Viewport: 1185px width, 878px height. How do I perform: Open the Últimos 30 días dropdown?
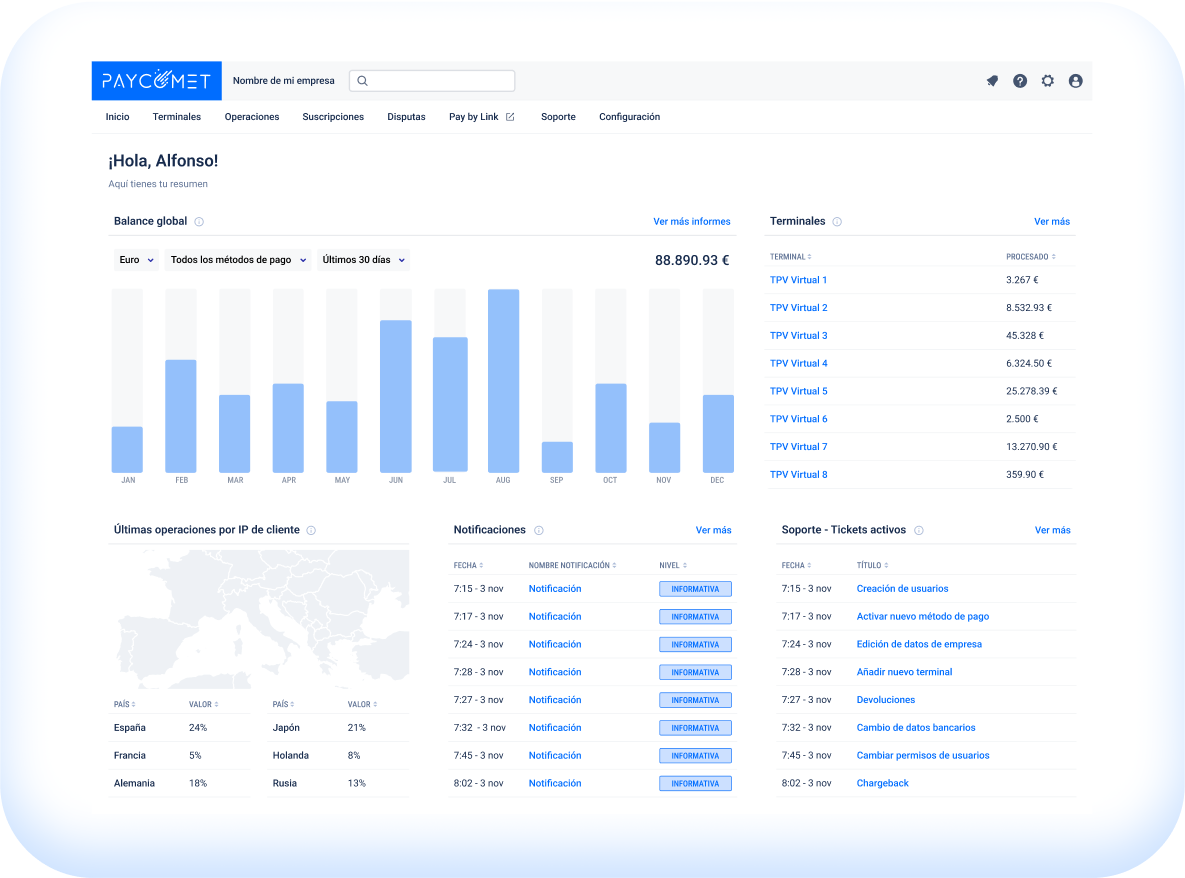[364, 260]
